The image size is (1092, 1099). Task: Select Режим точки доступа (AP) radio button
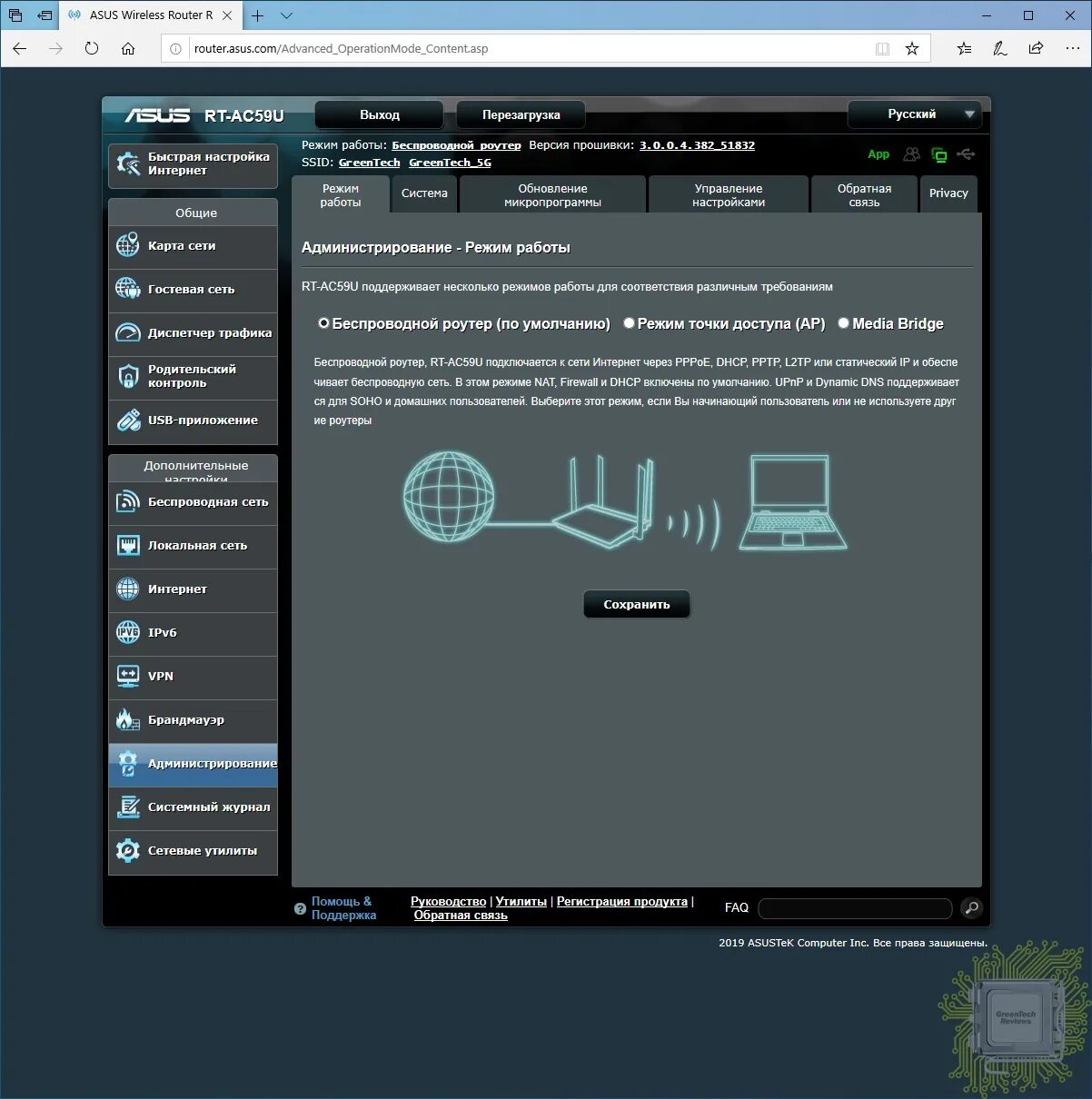coord(629,323)
